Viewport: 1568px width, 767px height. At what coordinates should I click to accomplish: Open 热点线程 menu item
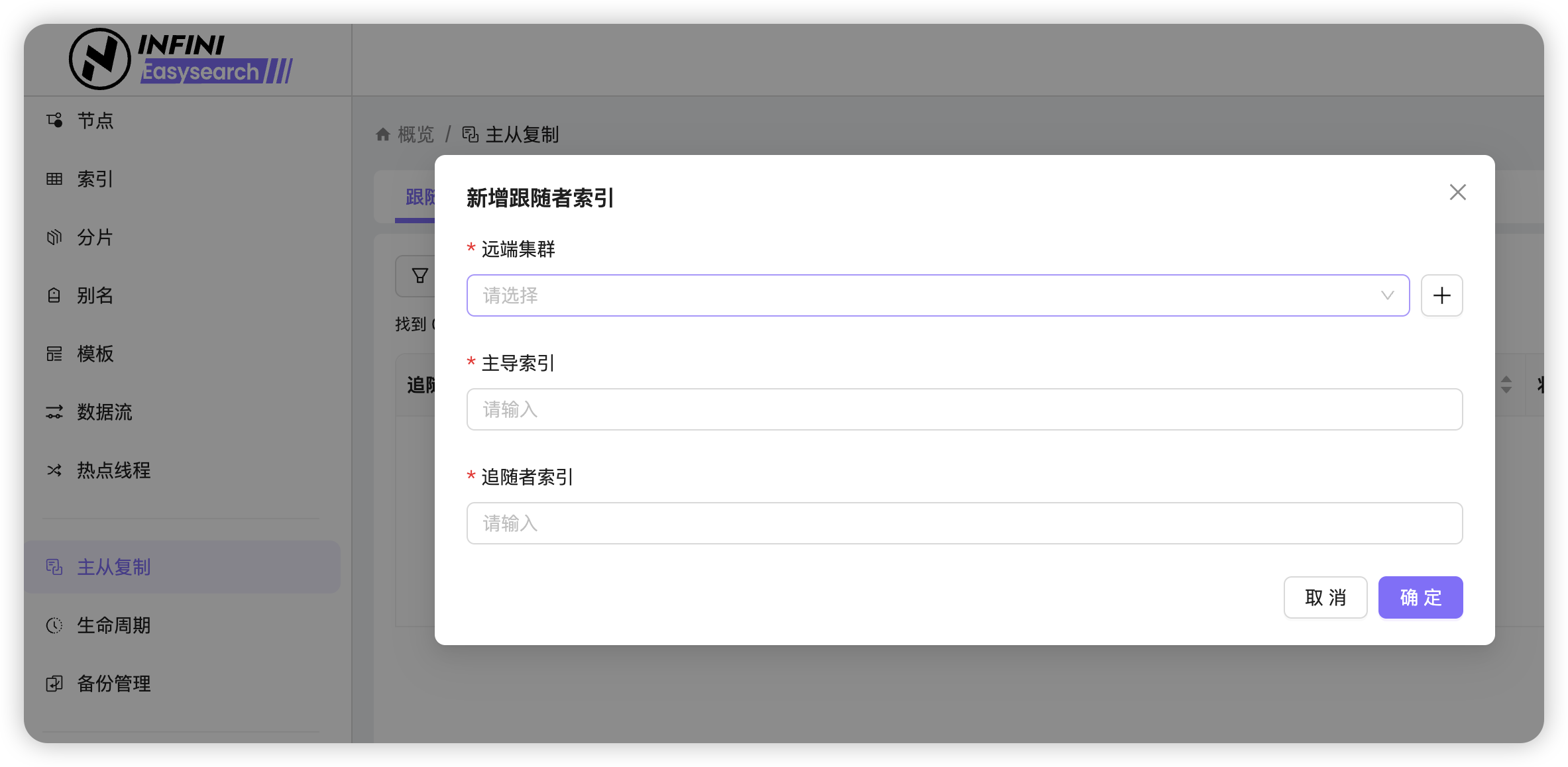[182, 470]
